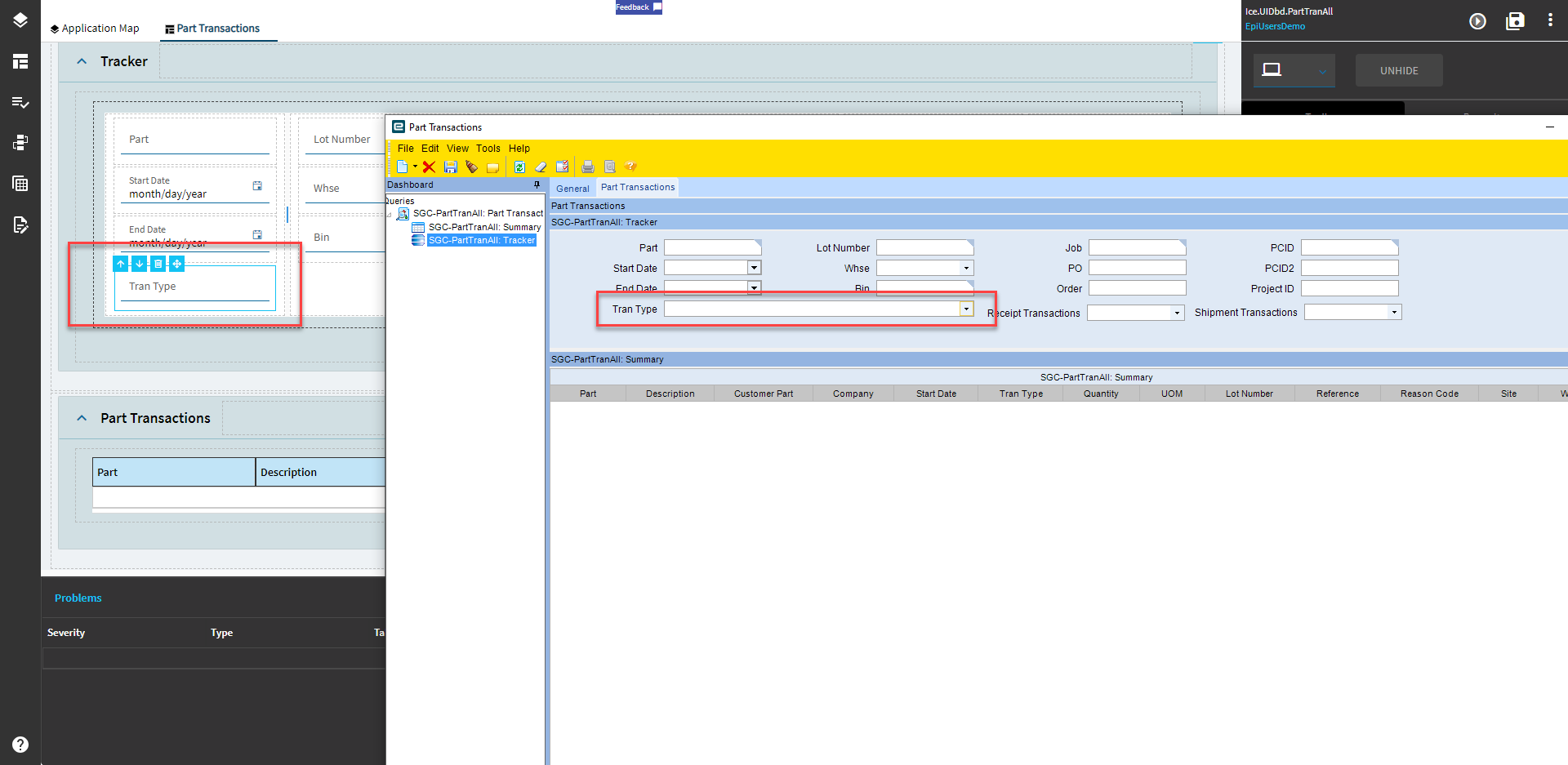Click the PCID input field
The width and height of the screenshot is (1568, 765).
click(x=1349, y=247)
